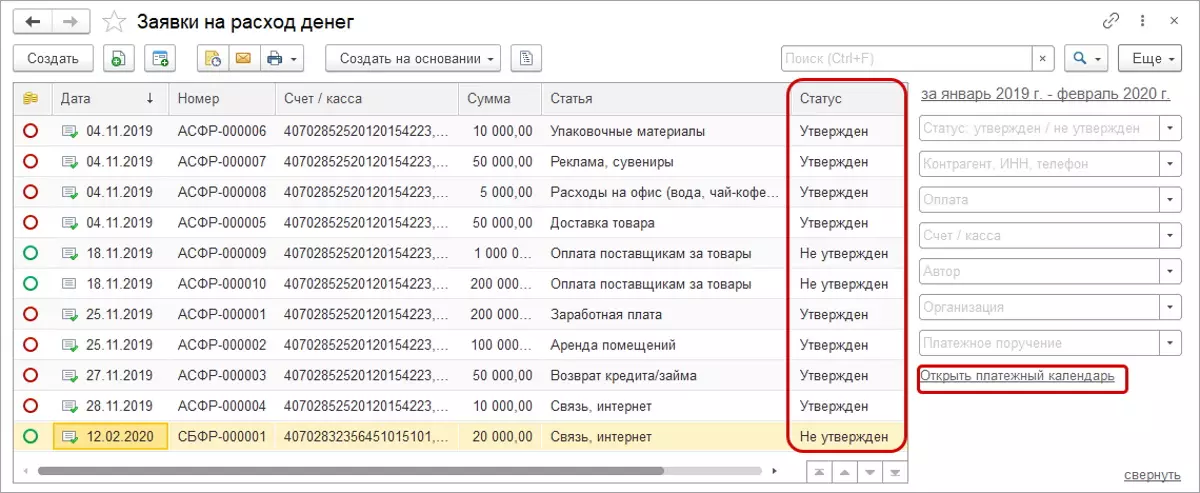Click the Создать button

click(53, 59)
